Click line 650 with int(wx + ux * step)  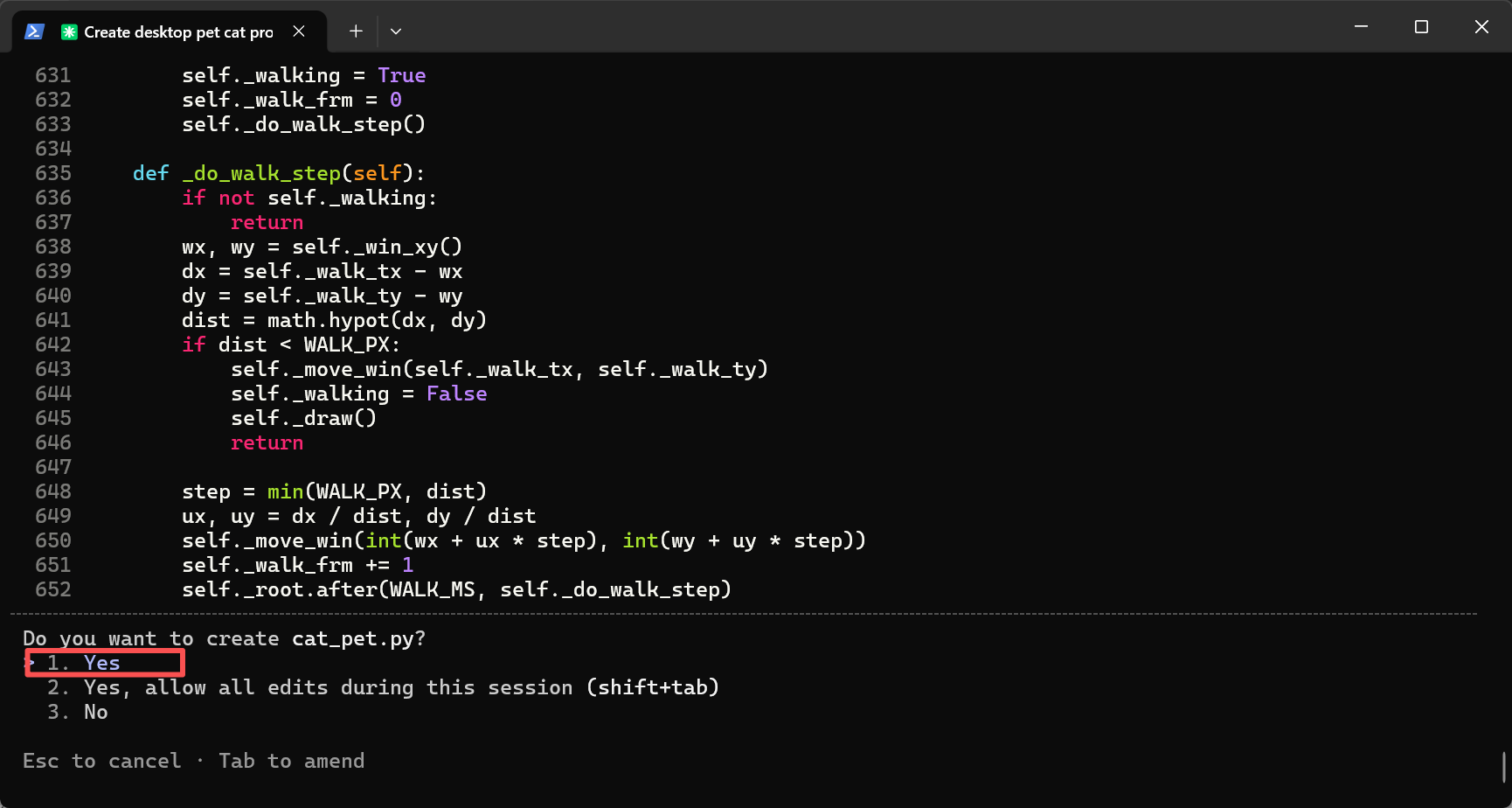[524, 540]
